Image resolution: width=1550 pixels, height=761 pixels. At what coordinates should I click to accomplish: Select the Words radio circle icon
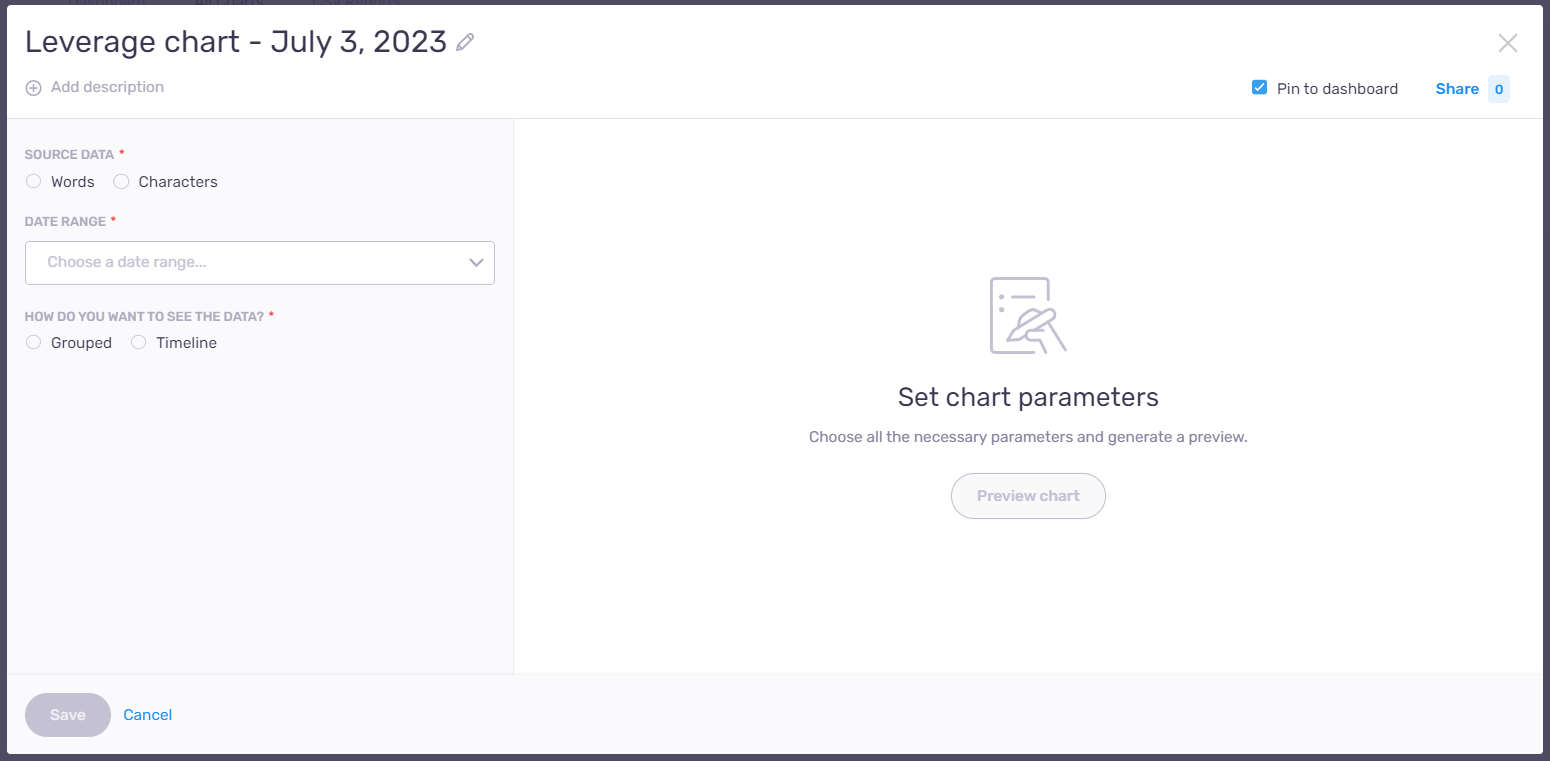point(33,181)
